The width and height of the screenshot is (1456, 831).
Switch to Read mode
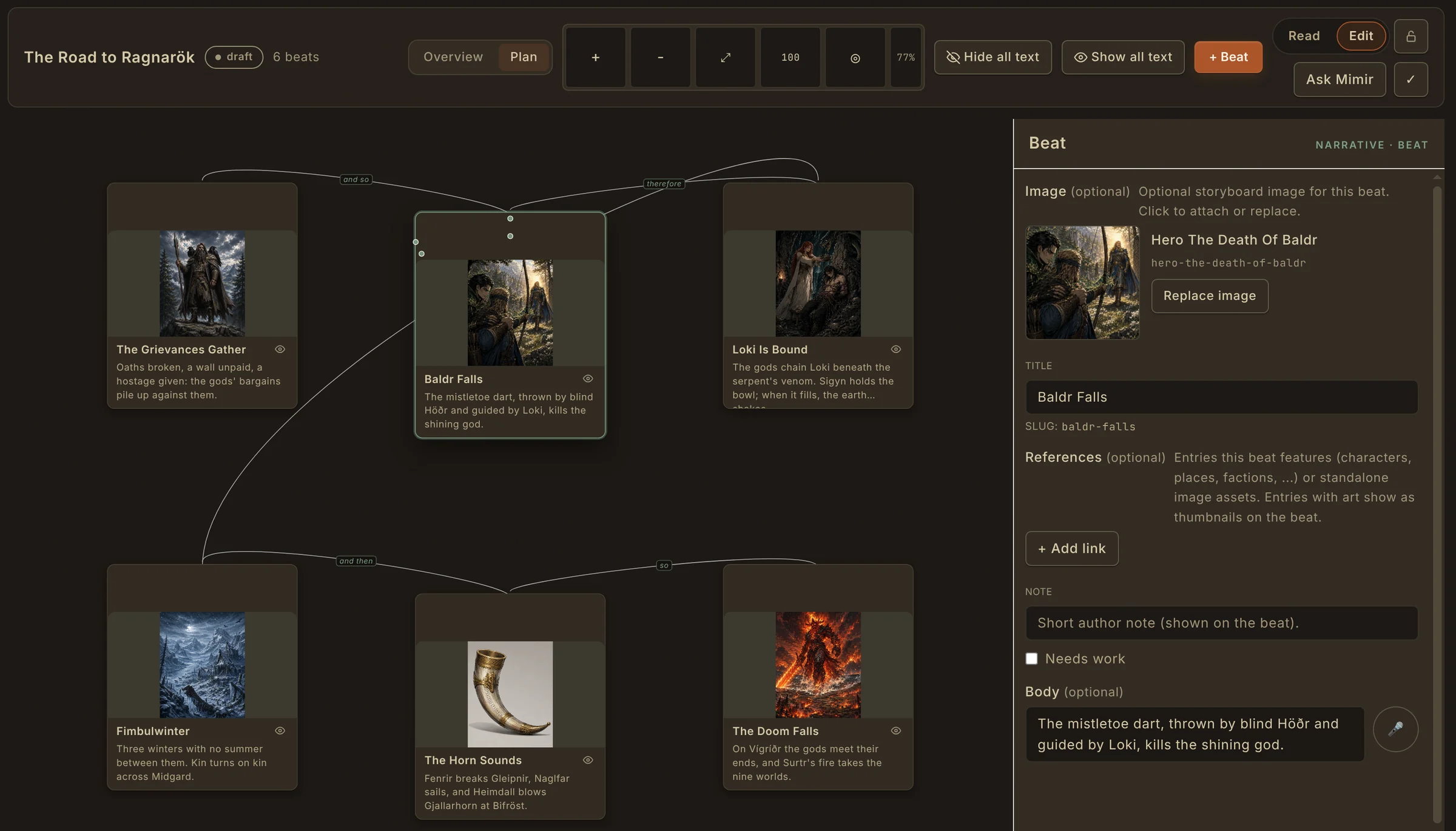[x=1304, y=36]
